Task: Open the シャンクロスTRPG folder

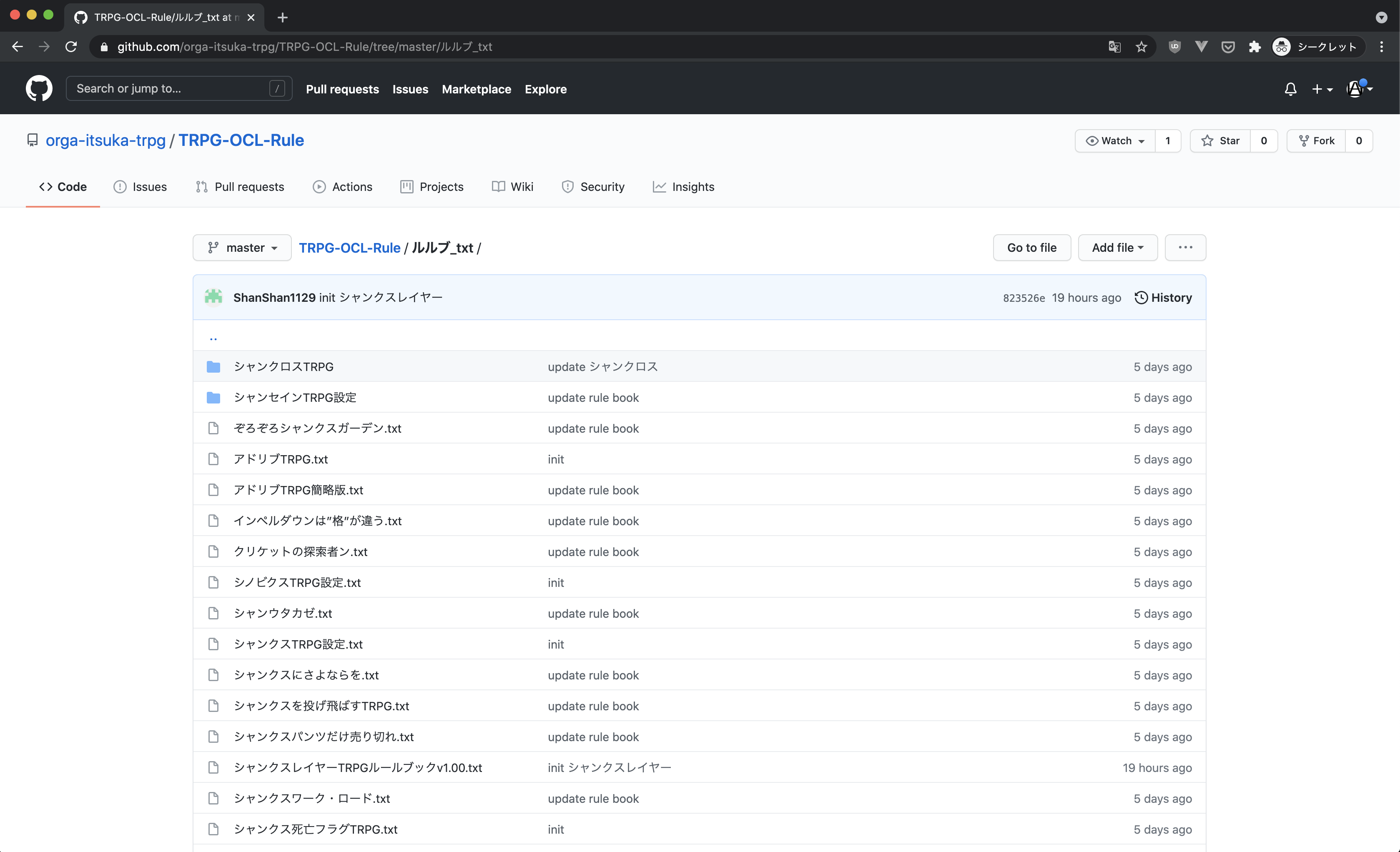Action: [x=284, y=366]
